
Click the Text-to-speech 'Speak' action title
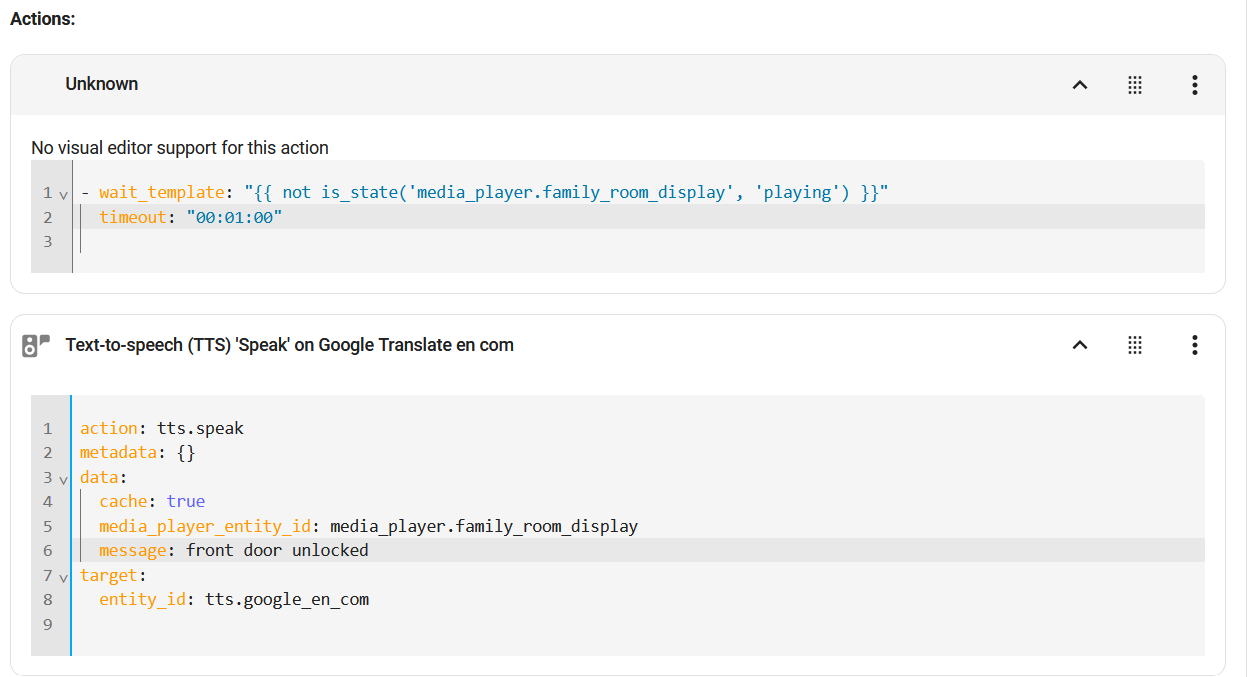[290, 345]
